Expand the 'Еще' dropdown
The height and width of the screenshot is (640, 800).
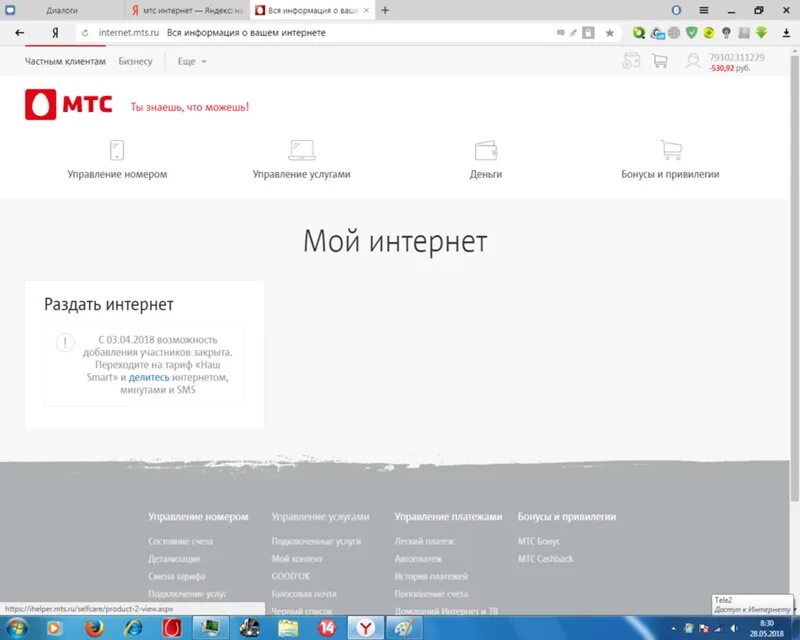(x=192, y=61)
